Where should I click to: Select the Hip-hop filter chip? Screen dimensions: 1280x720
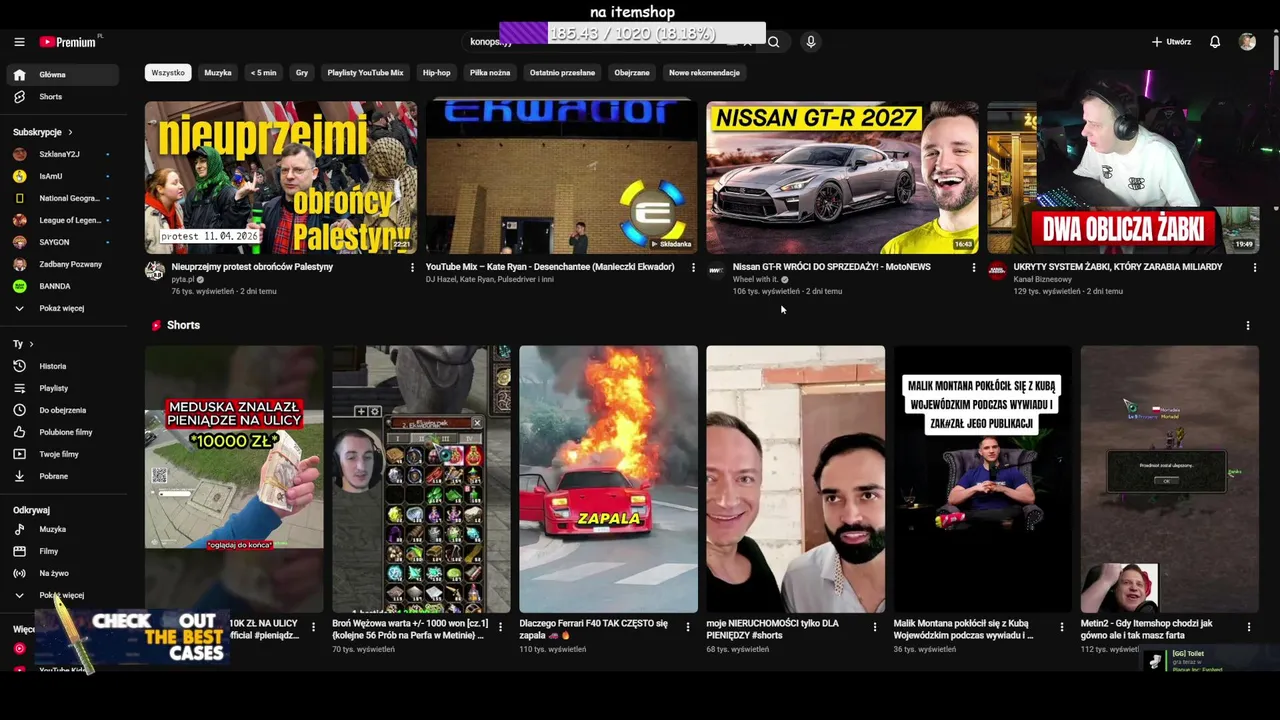point(436,73)
